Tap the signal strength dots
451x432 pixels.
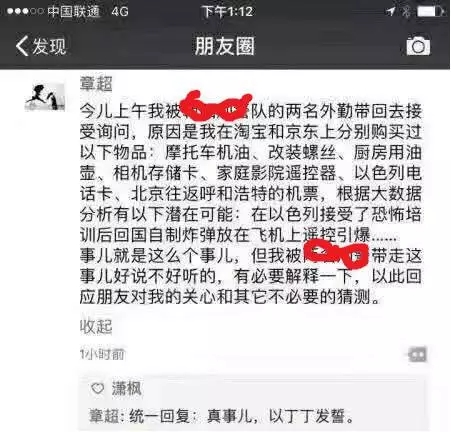point(25,12)
